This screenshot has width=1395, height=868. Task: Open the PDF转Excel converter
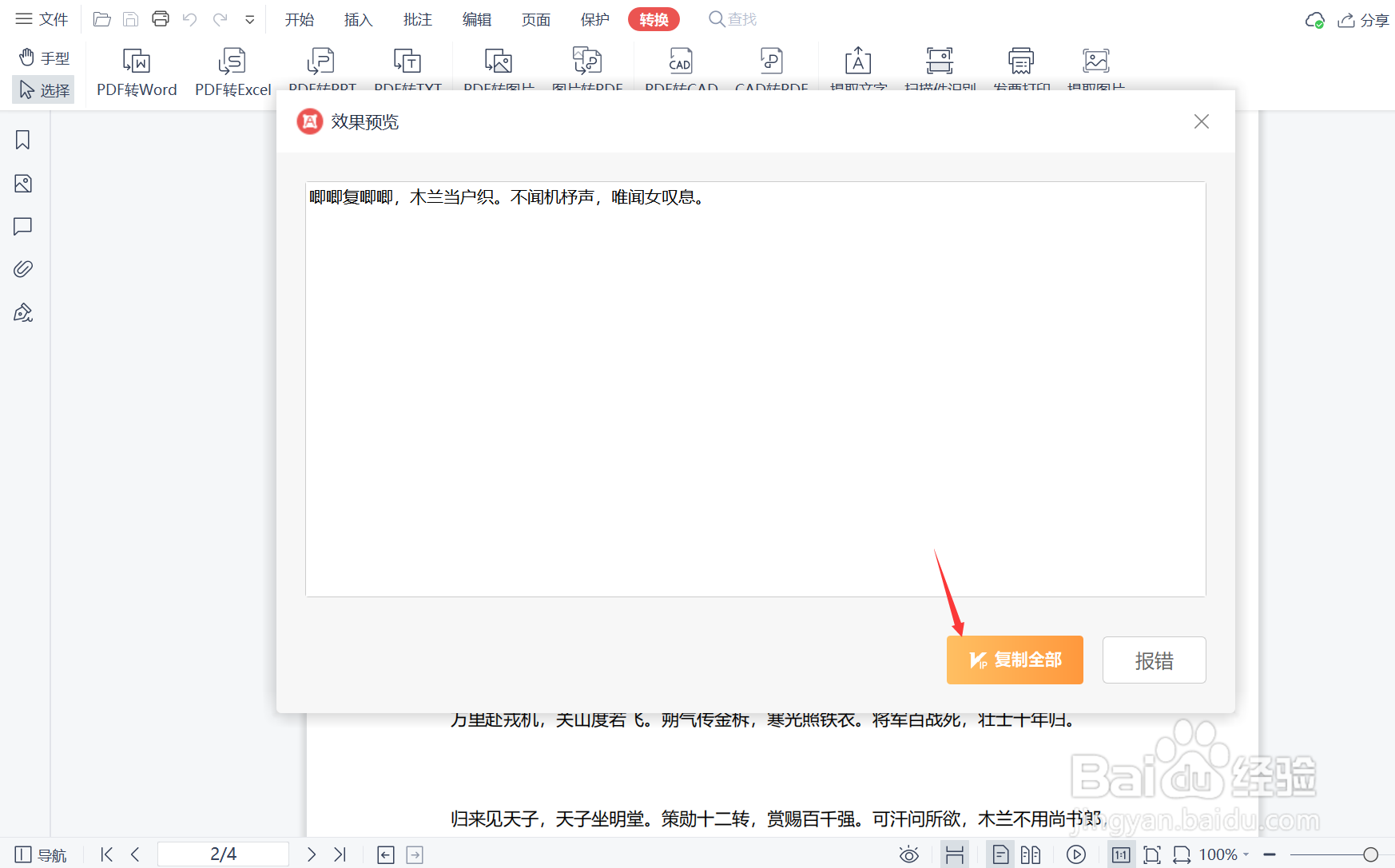[x=232, y=72]
